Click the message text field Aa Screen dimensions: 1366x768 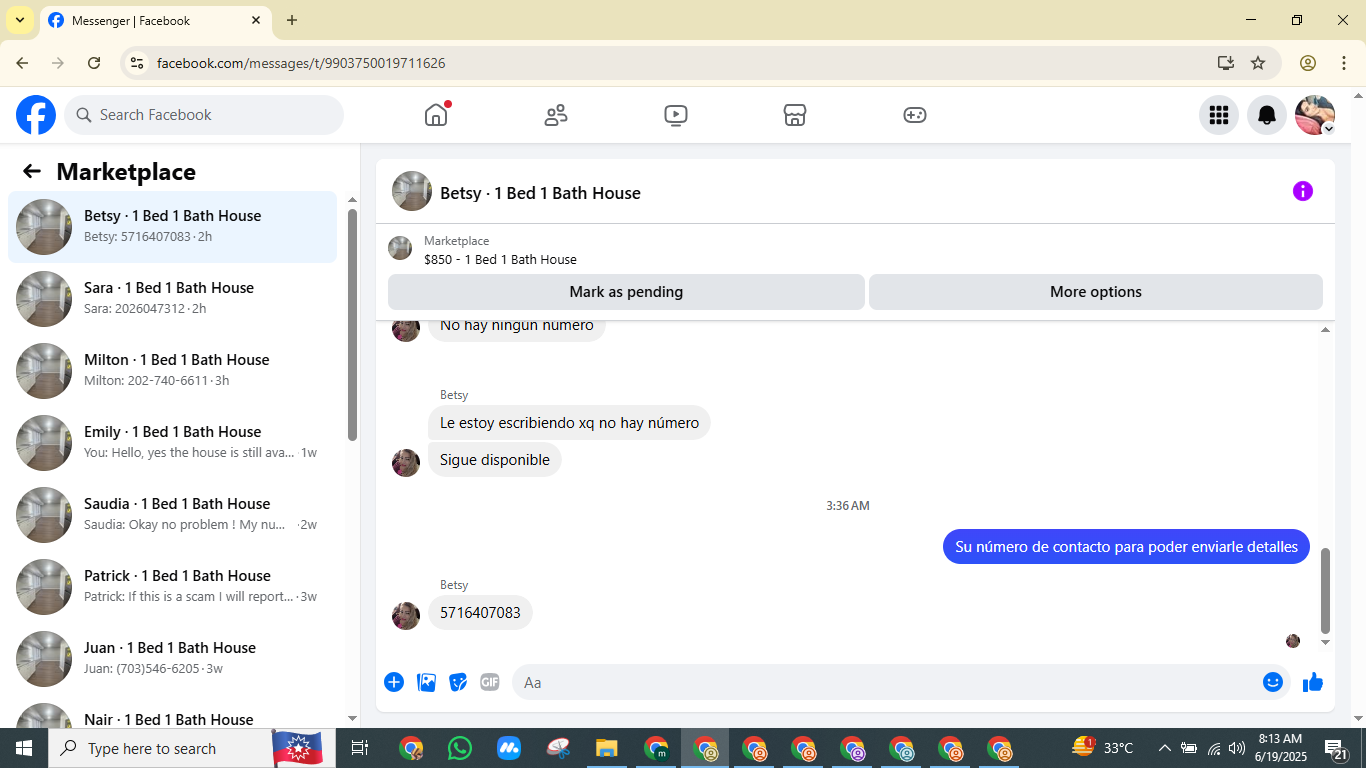[x=886, y=682]
